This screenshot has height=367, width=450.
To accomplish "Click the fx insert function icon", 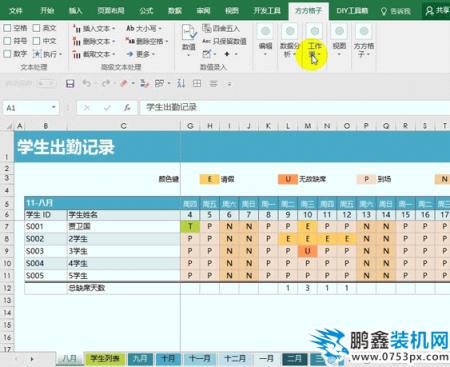I will (x=127, y=108).
